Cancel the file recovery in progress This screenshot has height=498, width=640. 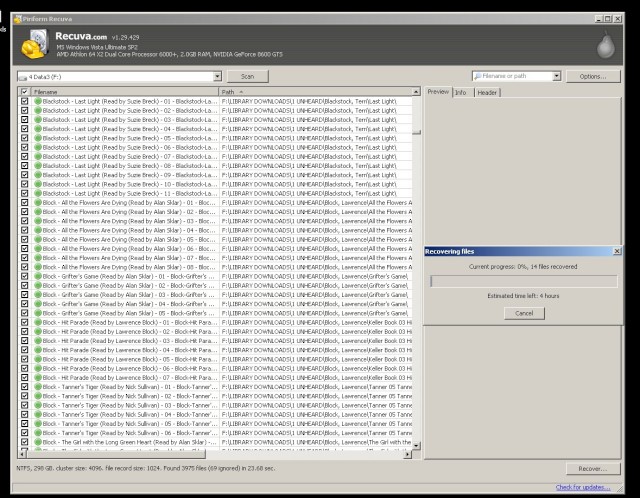(524, 313)
